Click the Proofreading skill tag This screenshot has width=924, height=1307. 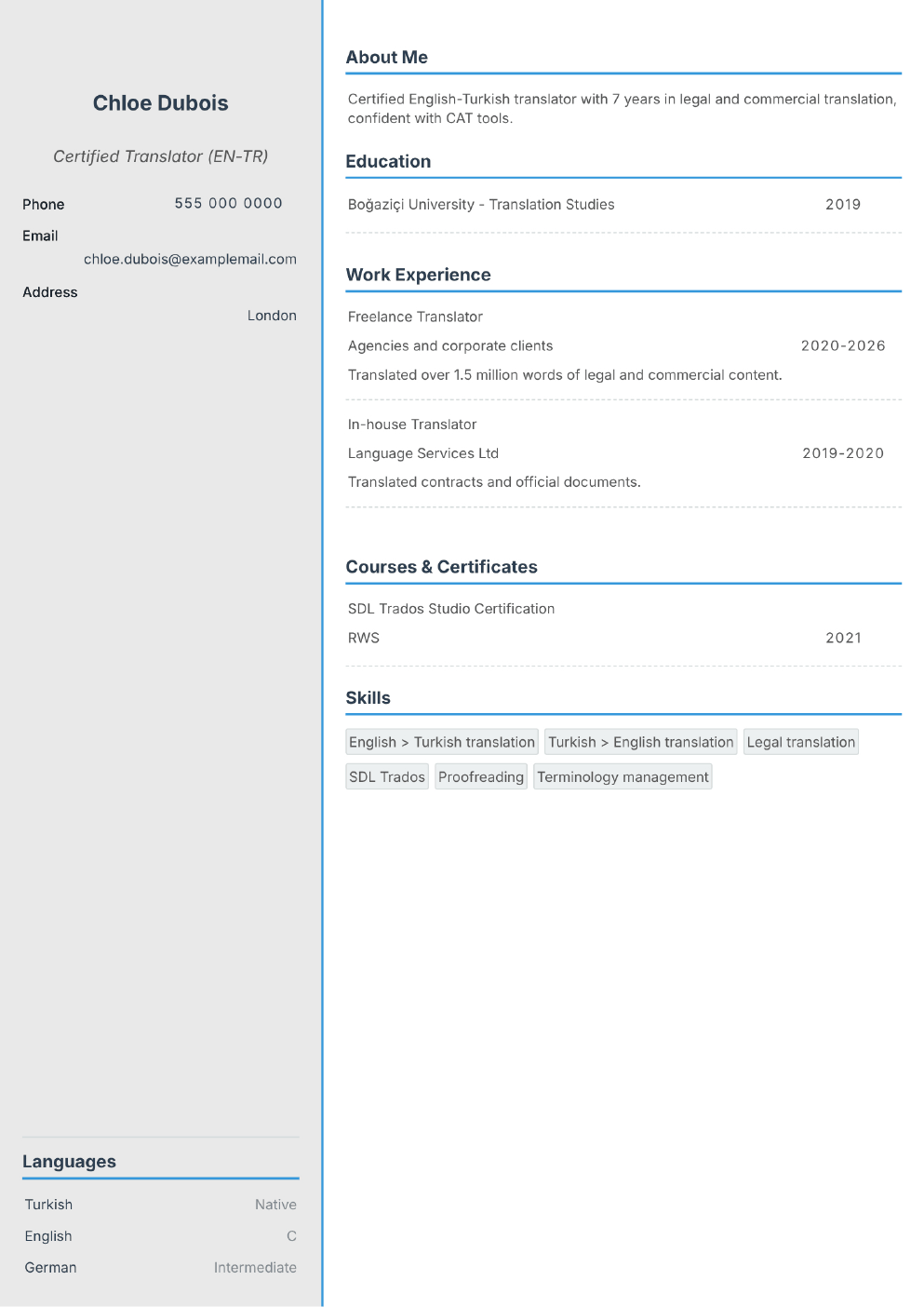(481, 776)
